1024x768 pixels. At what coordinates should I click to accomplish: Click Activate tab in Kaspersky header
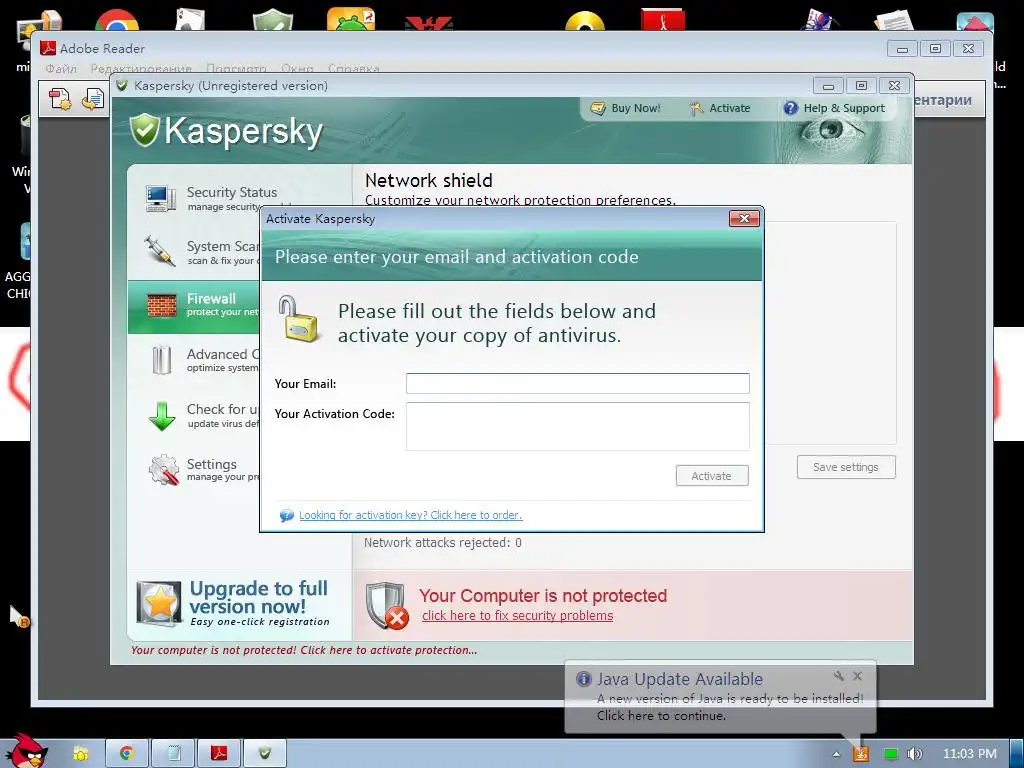pos(720,108)
